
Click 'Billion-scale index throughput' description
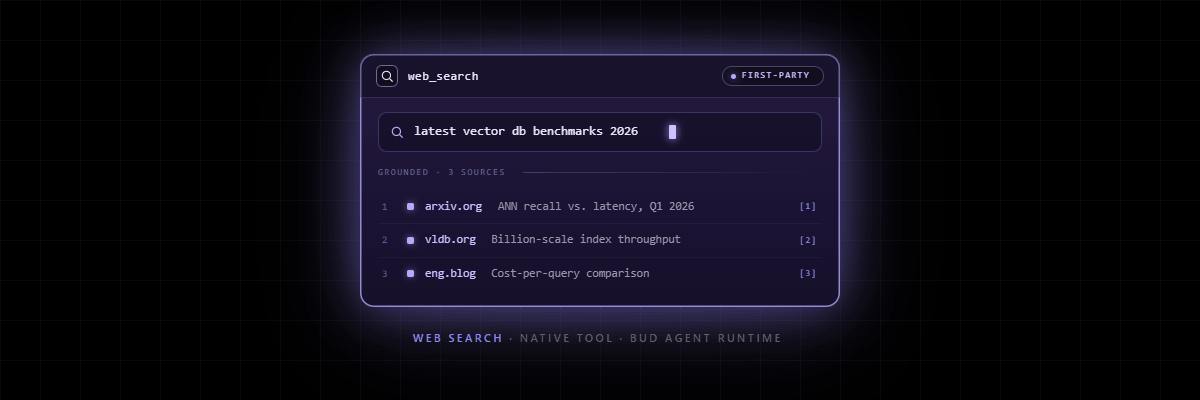pos(586,240)
